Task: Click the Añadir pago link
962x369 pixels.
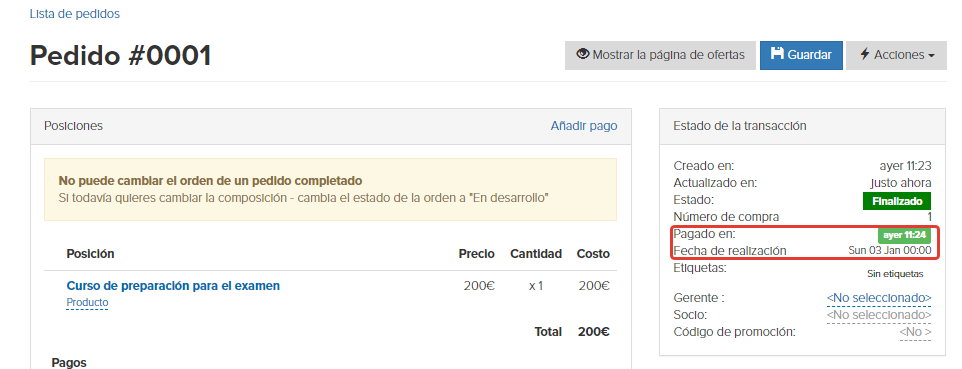Action: pyautogui.click(x=584, y=126)
